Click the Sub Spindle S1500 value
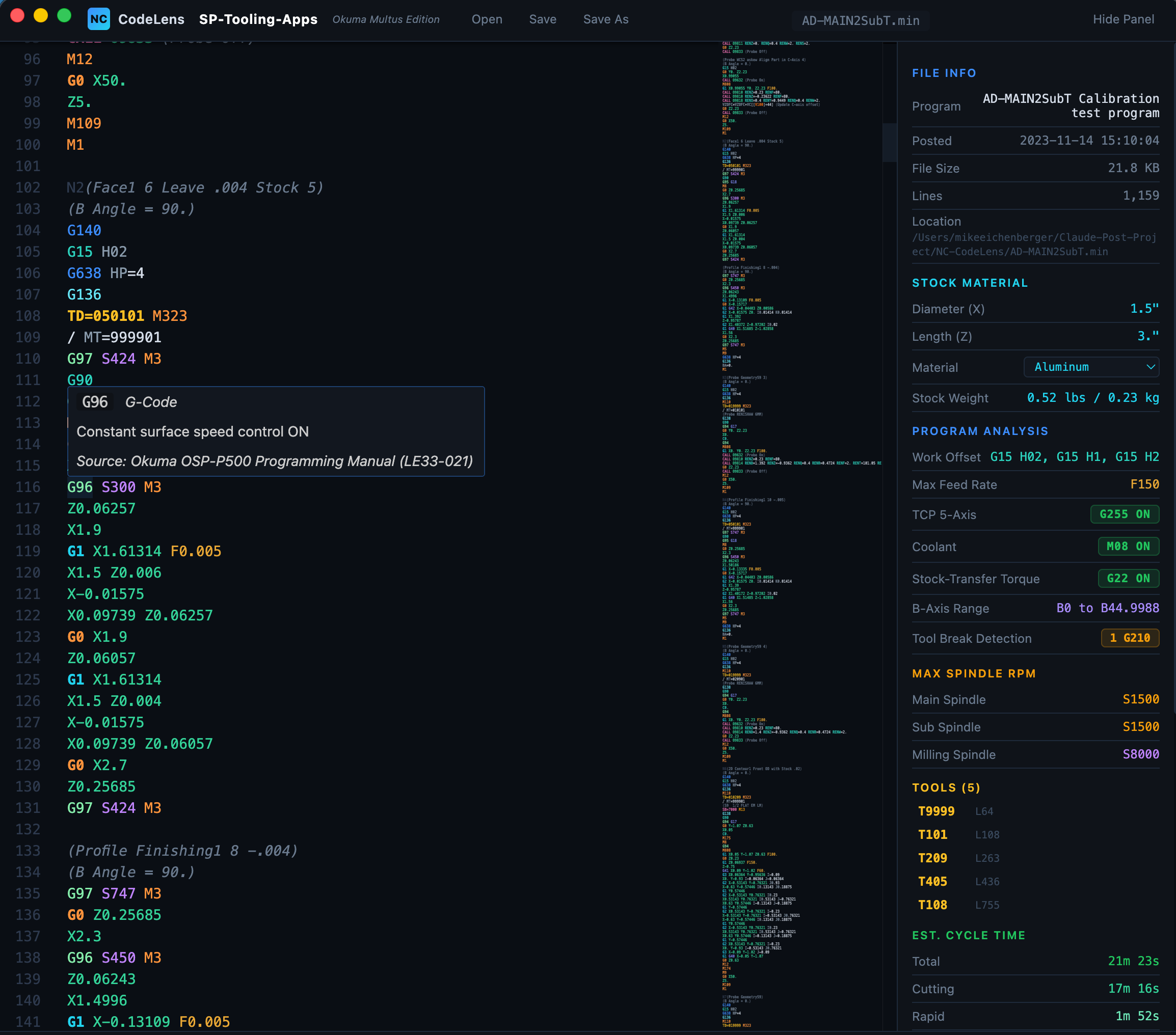Image resolution: width=1176 pixels, height=1035 pixels. click(x=1140, y=727)
